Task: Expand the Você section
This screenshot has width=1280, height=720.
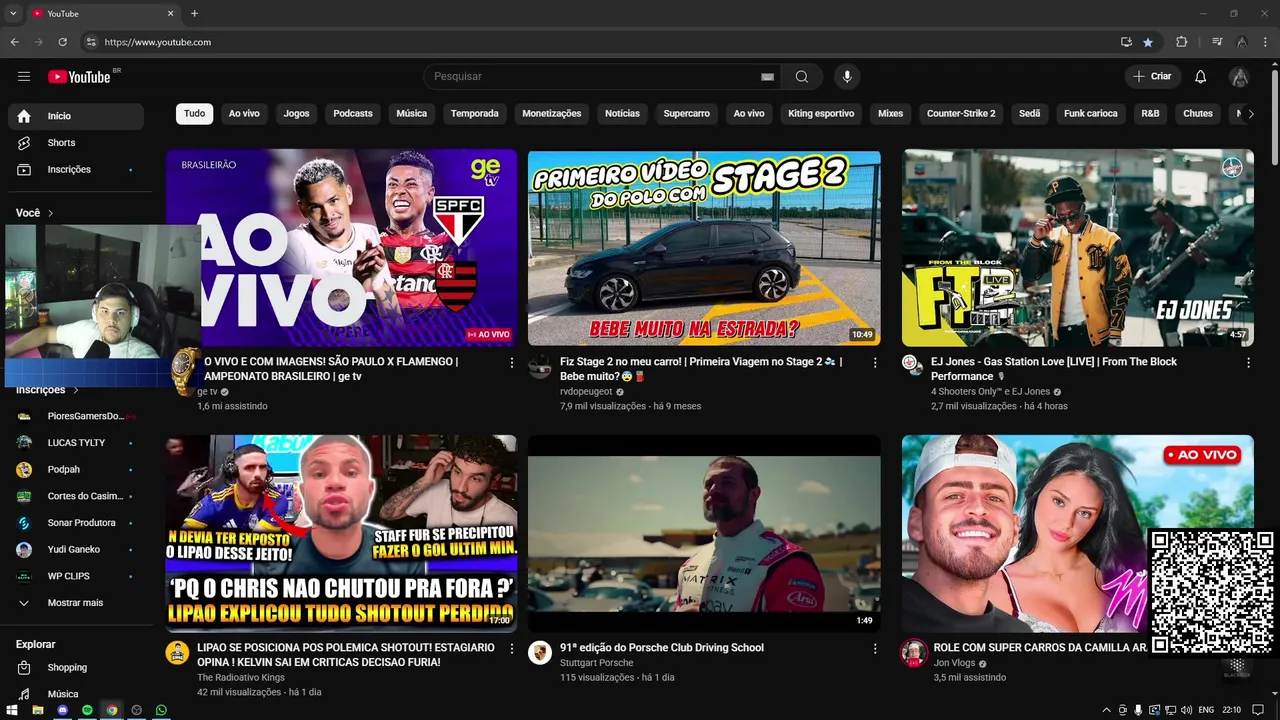Action: [x=35, y=213]
